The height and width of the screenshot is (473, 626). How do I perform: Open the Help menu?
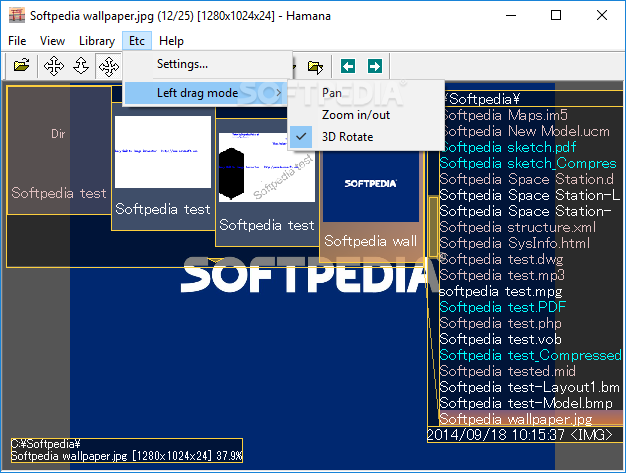point(171,41)
